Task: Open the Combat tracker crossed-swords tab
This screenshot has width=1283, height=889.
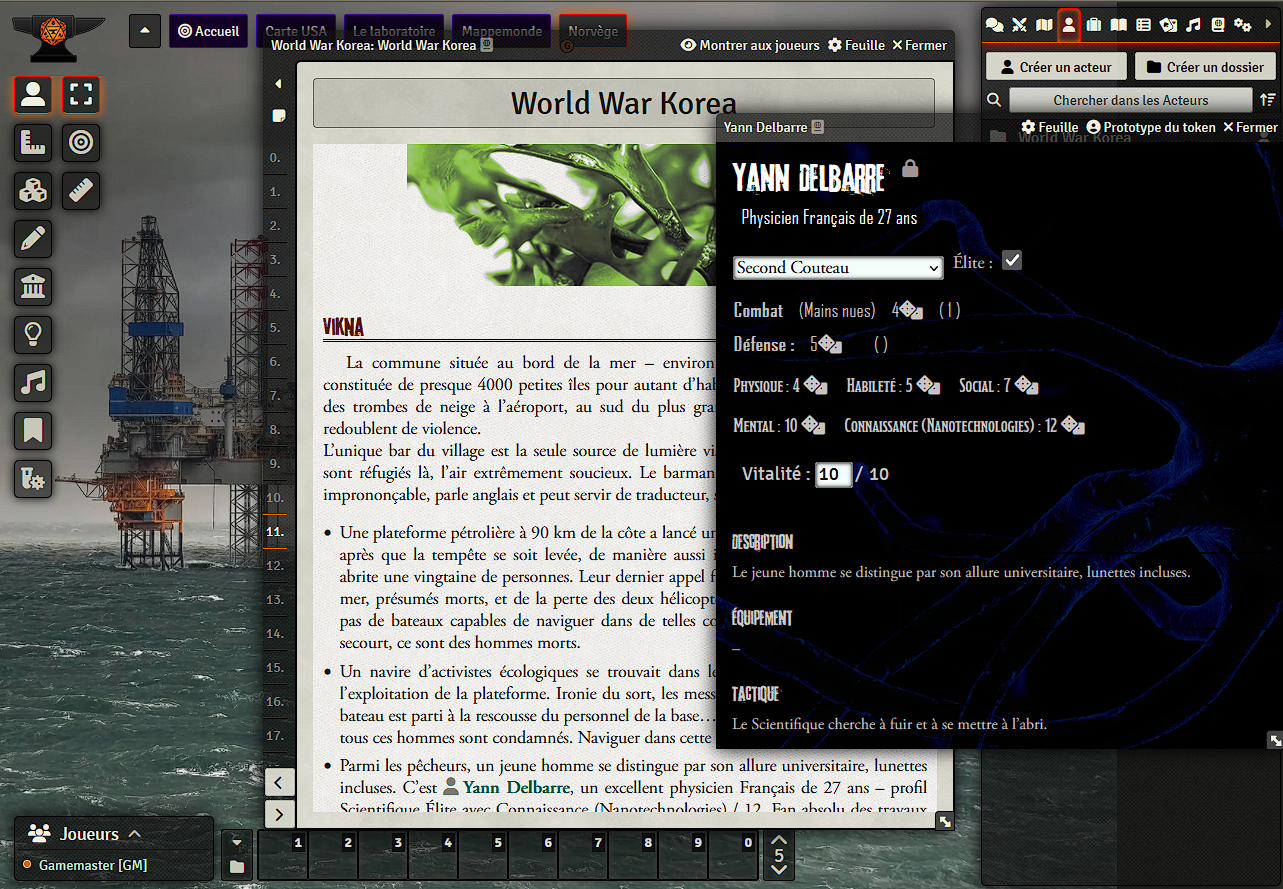Action: 1019,25
